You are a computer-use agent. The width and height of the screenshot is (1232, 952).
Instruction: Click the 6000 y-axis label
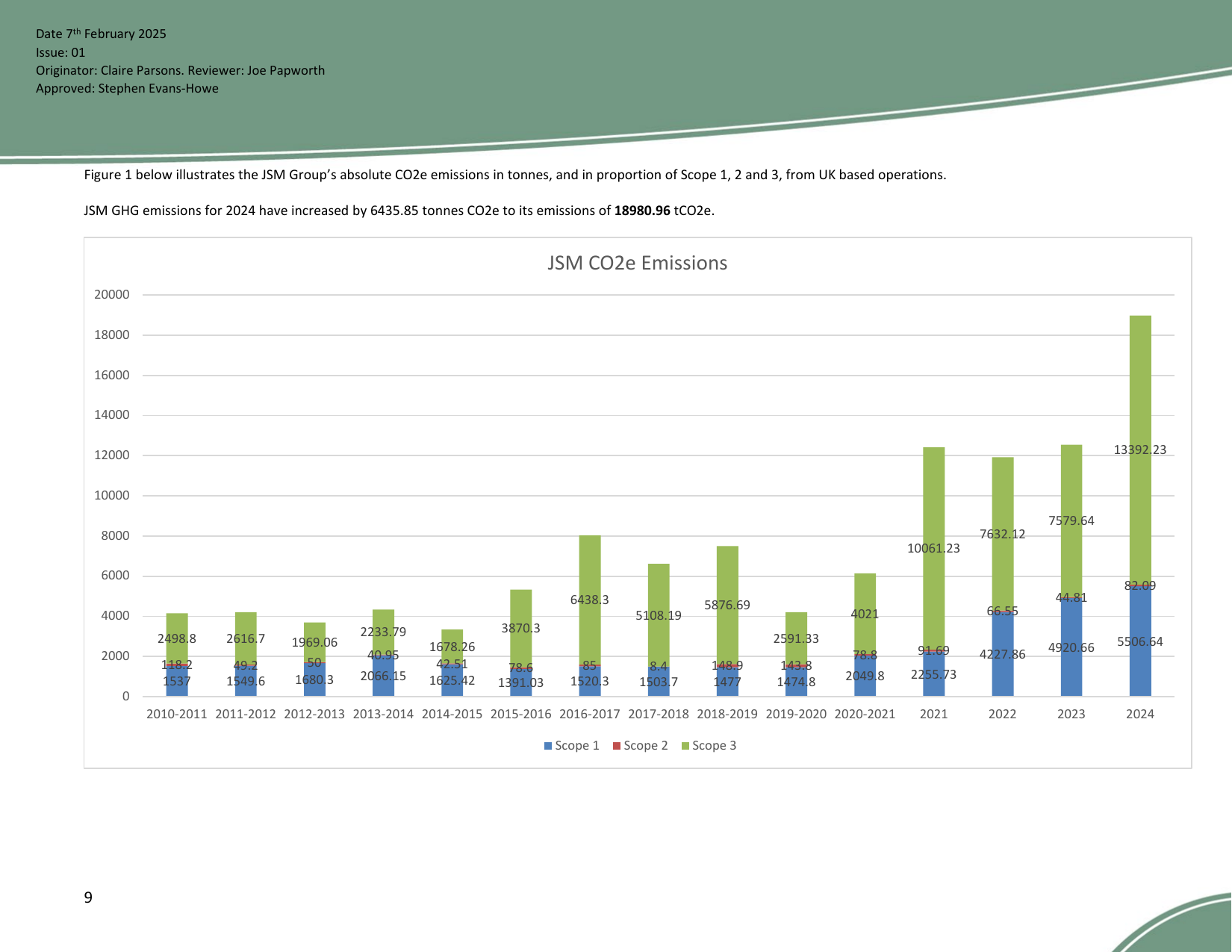(116, 576)
